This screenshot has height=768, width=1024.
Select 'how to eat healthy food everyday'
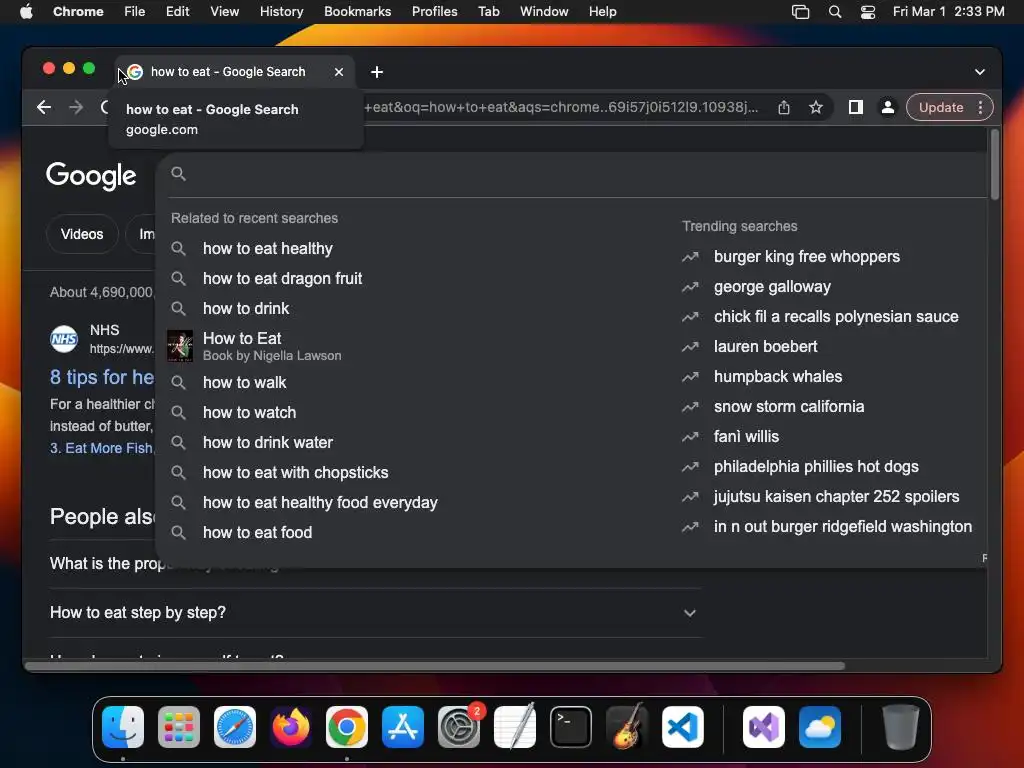(320, 502)
